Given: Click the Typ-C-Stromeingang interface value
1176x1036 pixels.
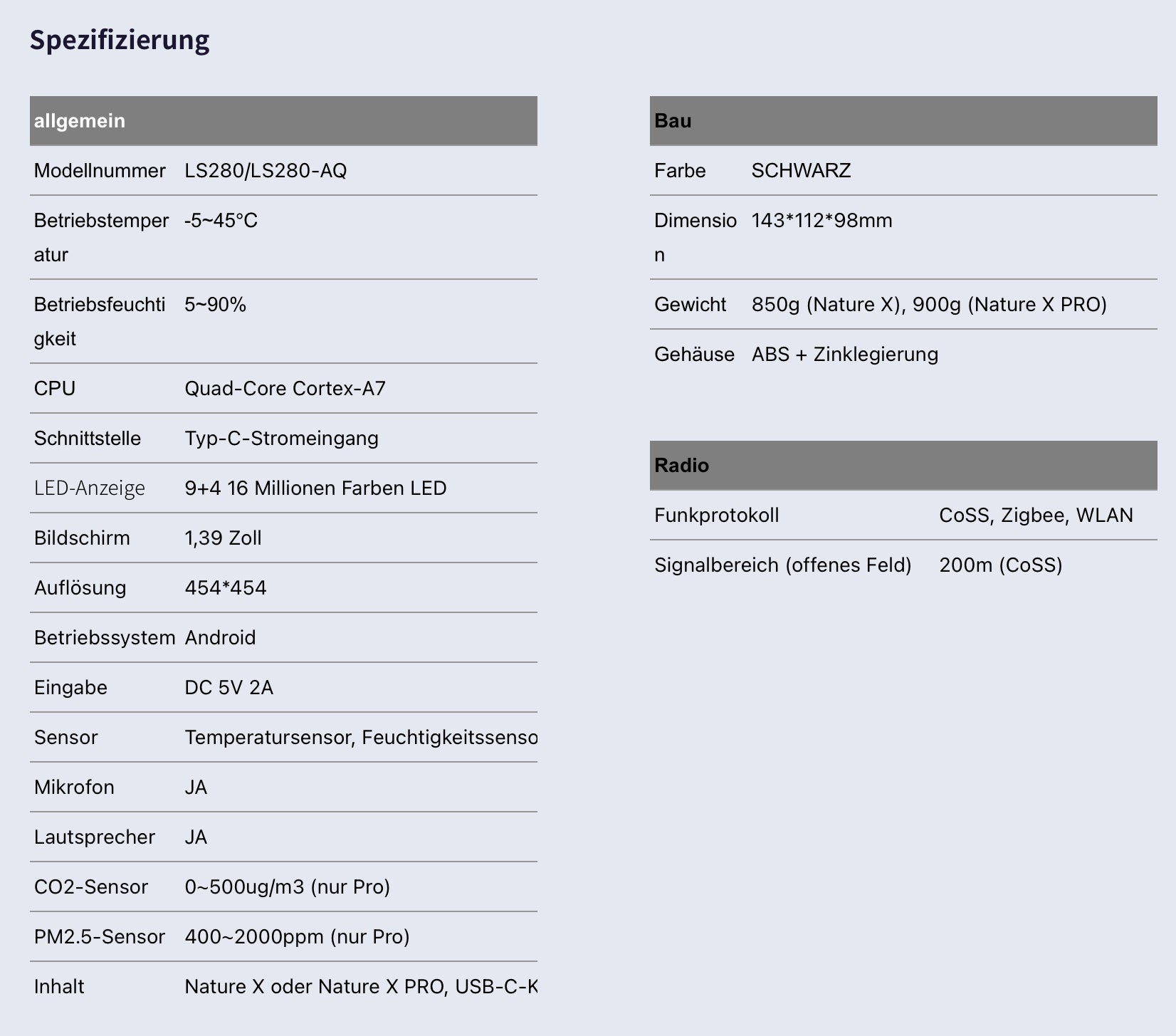Looking at the screenshot, I should [x=281, y=439].
